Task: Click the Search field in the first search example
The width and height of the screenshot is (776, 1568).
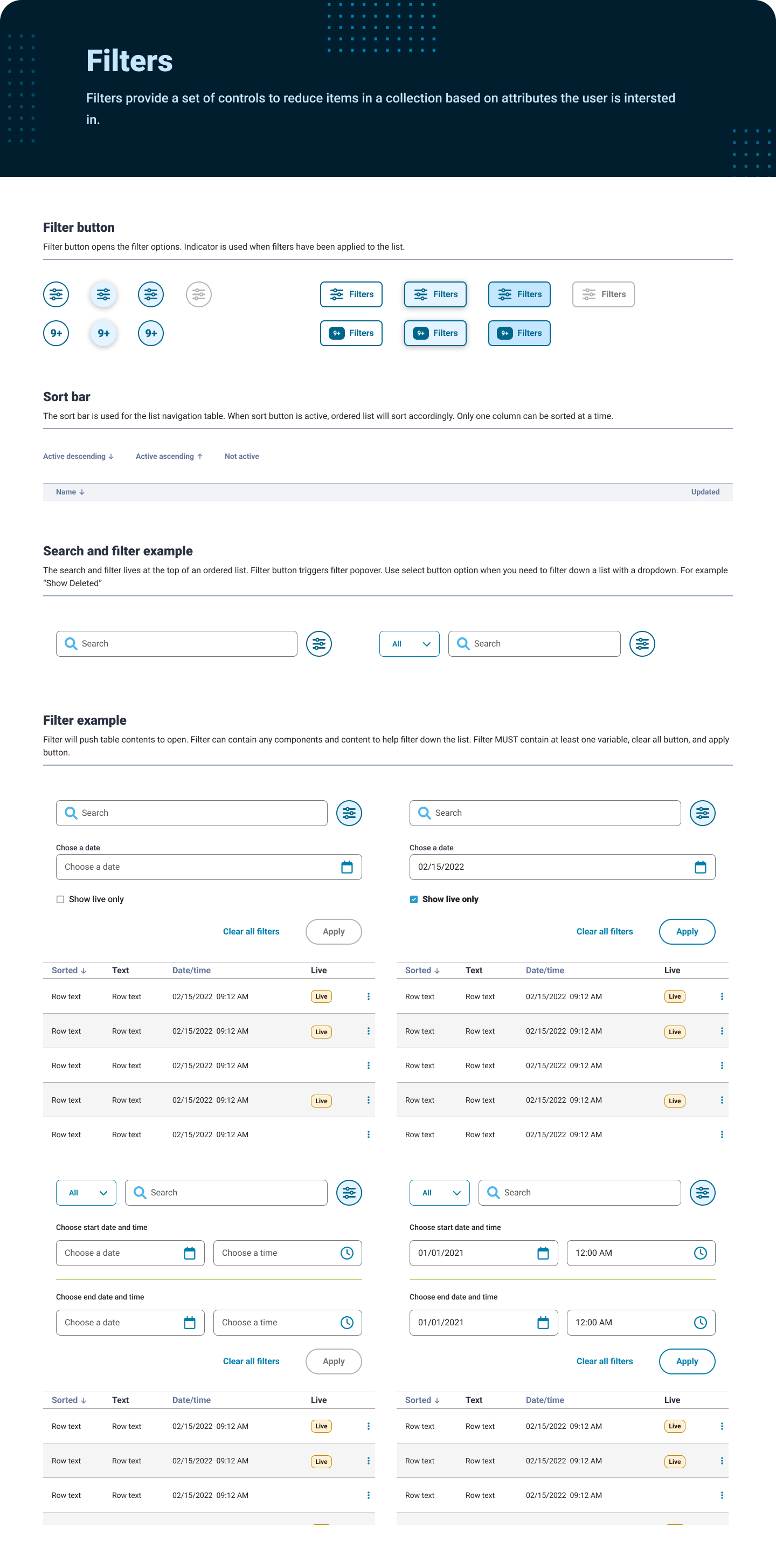Action: (176, 644)
